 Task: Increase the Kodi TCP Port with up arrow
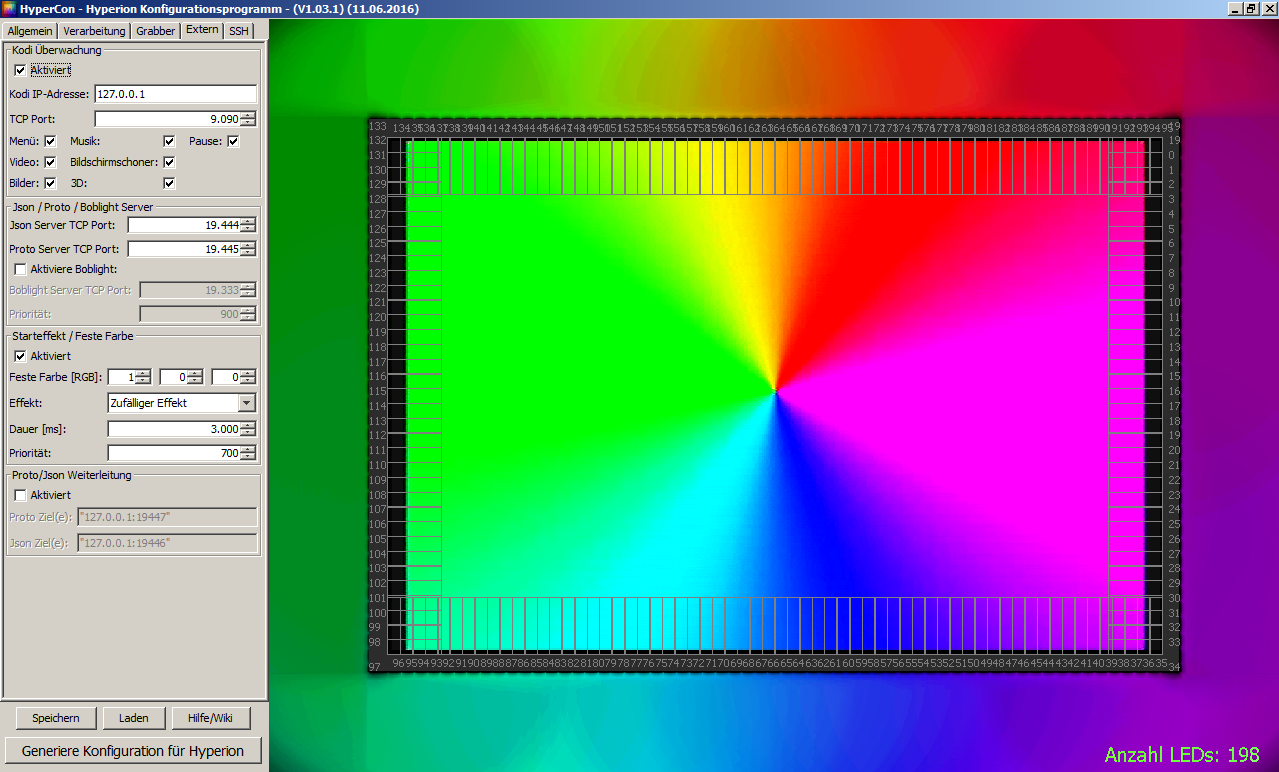(248, 115)
